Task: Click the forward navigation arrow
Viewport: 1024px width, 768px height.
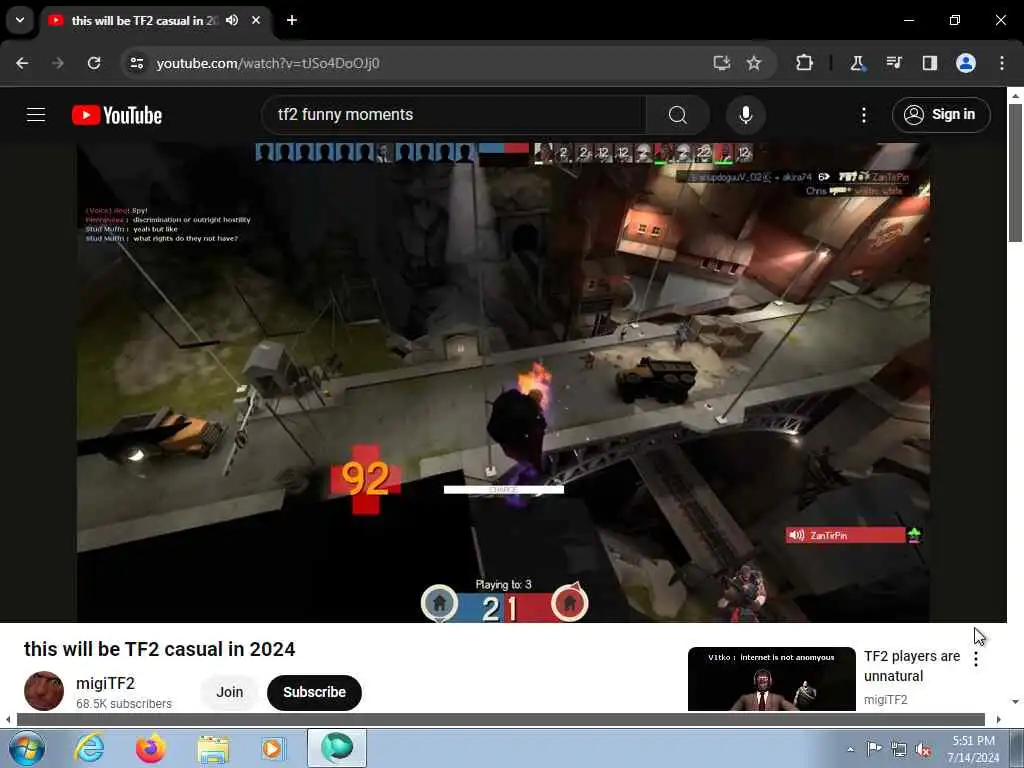Action: point(57,63)
